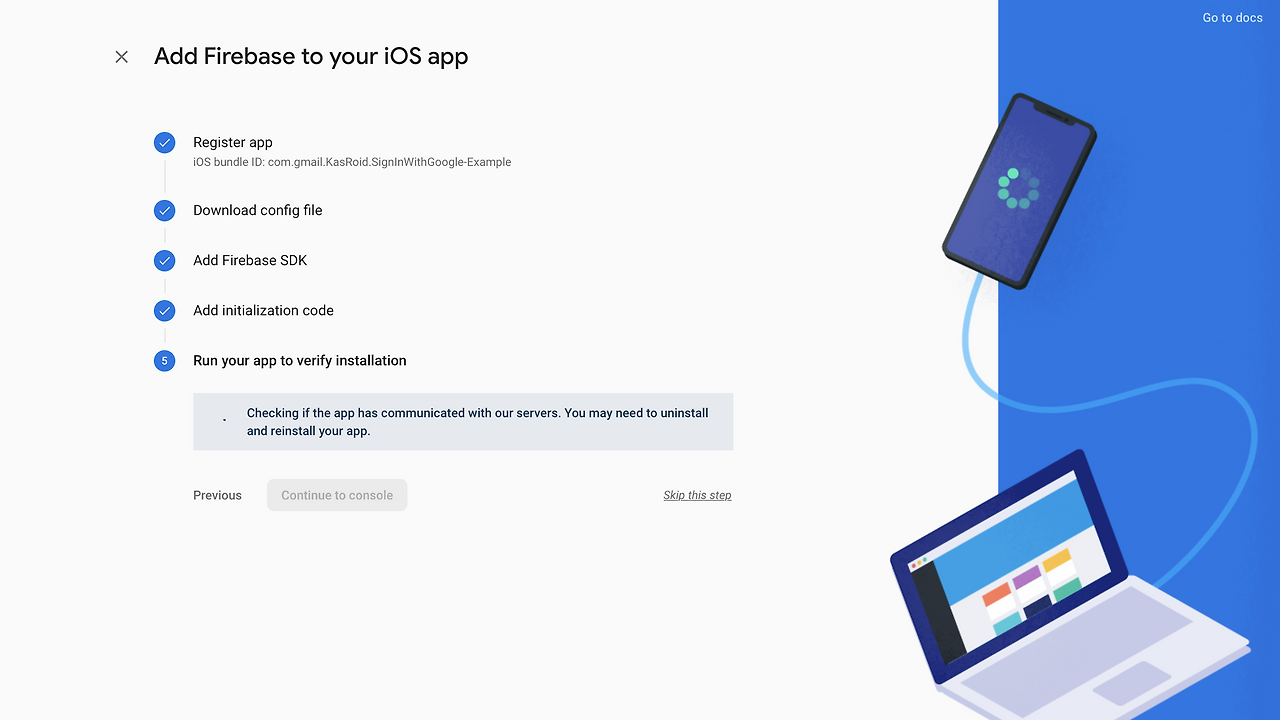1280x720 pixels.
Task: Open the Go to docs link
Action: click(x=1232, y=18)
